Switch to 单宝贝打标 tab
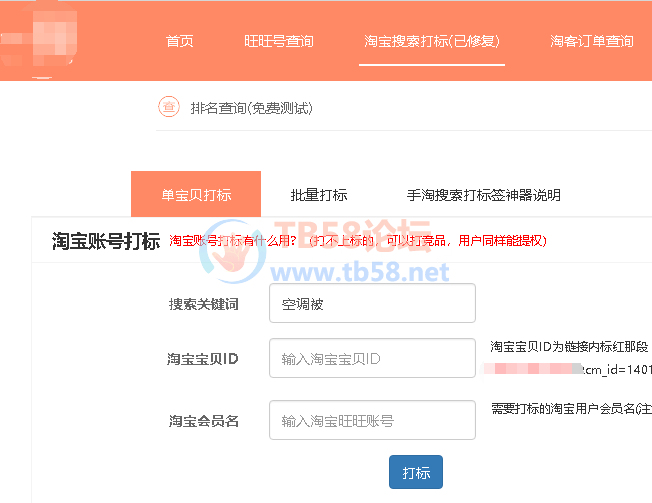The width and height of the screenshot is (652, 503). pyautogui.click(x=196, y=194)
